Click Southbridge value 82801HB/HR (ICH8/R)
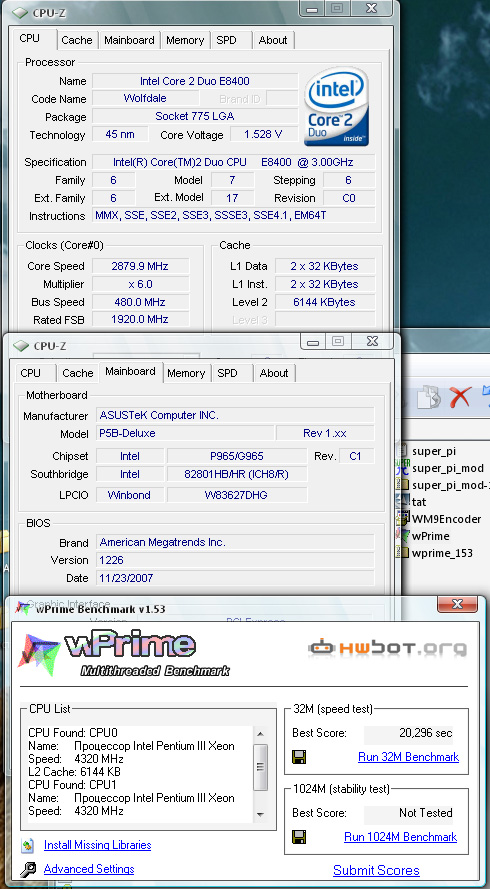This screenshot has height=889, width=490. coord(236,474)
